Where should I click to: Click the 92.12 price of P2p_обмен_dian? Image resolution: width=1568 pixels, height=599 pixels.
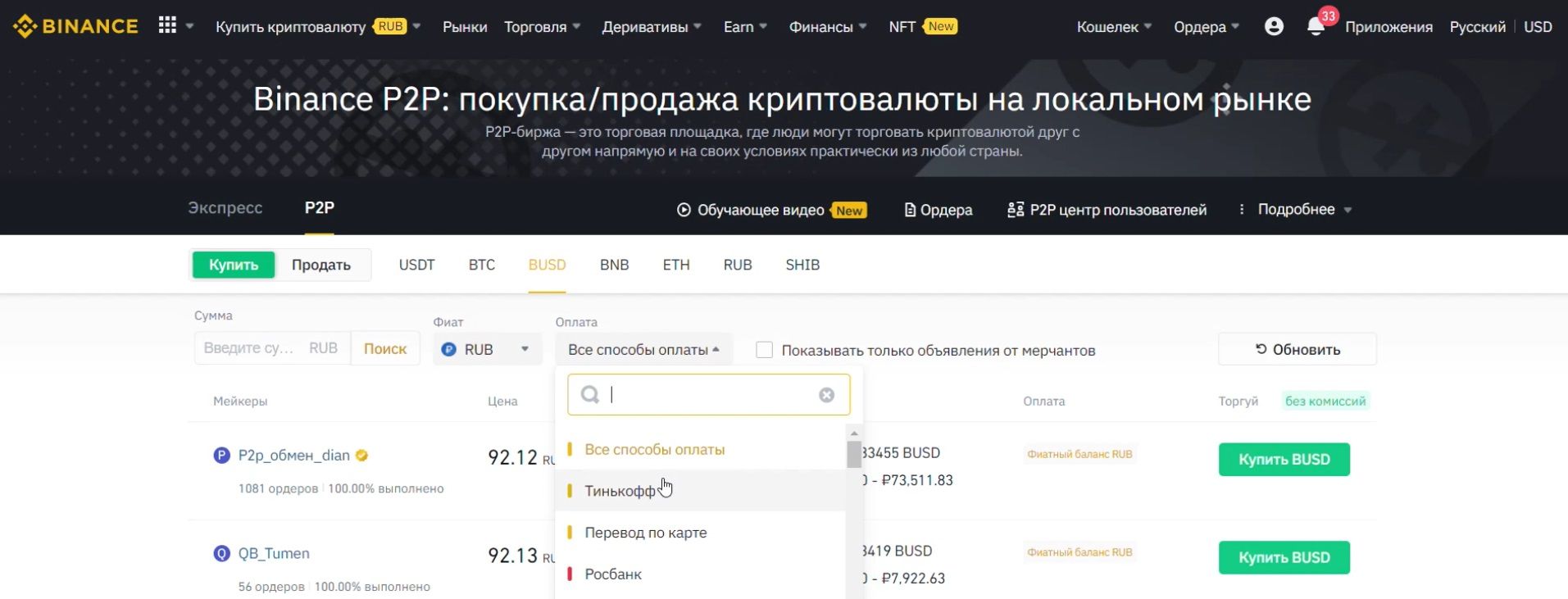click(512, 457)
